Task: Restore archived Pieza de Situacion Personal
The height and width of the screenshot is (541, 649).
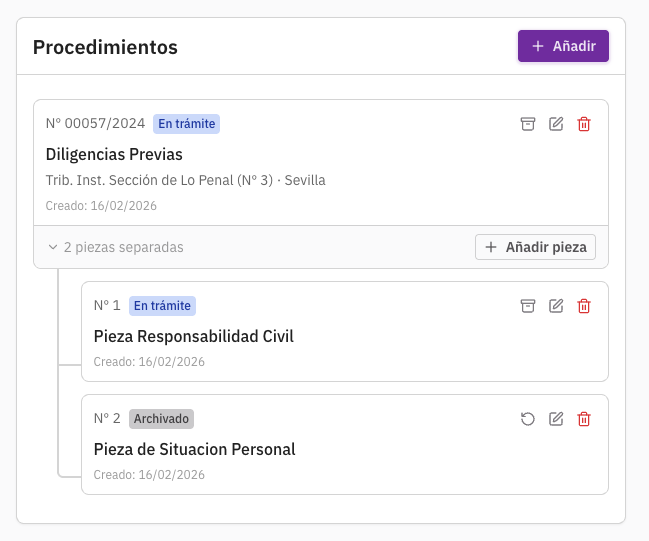Action: pyautogui.click(x=528, y=419)
